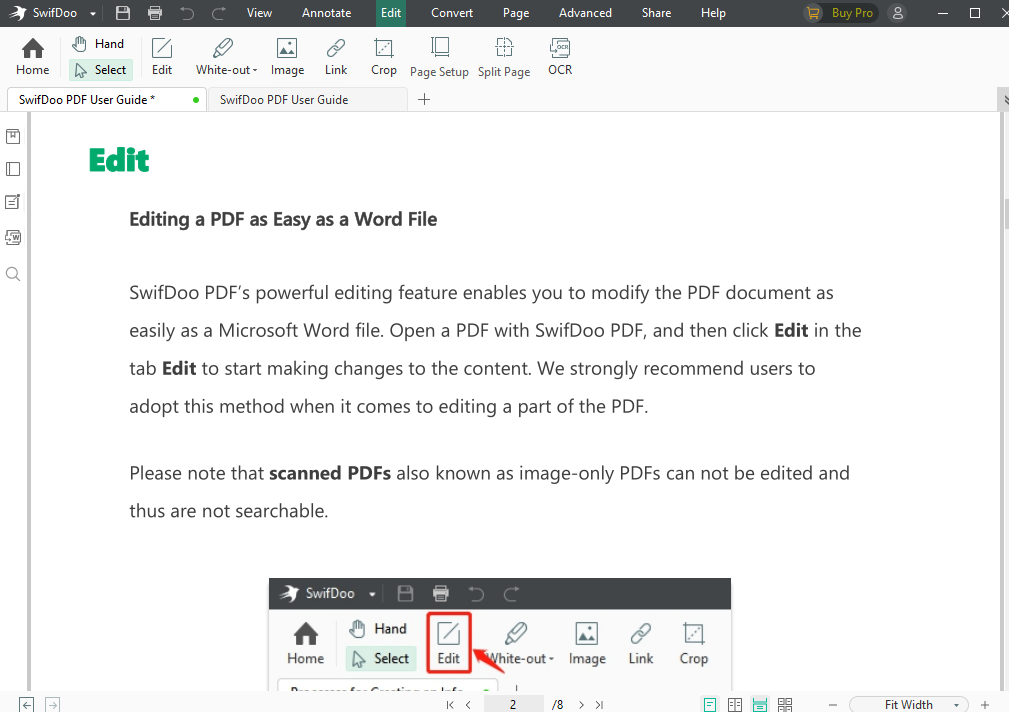Open the search panel magnifier icon
The image size is (1009, 712).
13,274
